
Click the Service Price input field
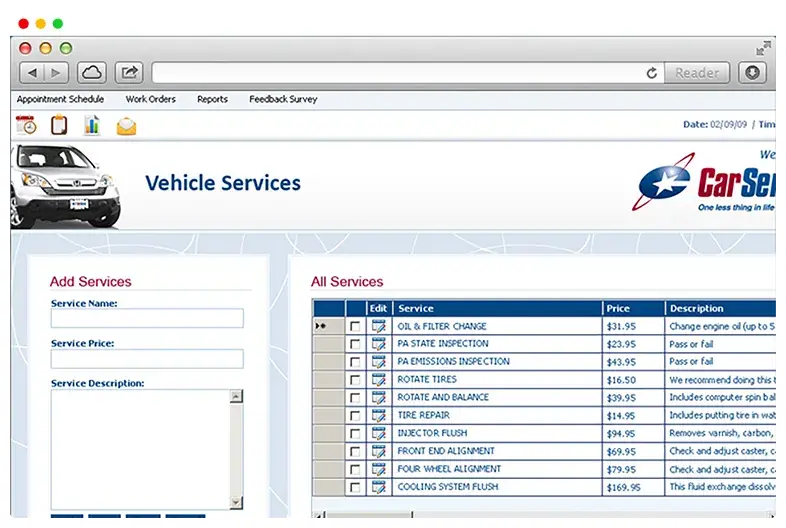[147, 359]
